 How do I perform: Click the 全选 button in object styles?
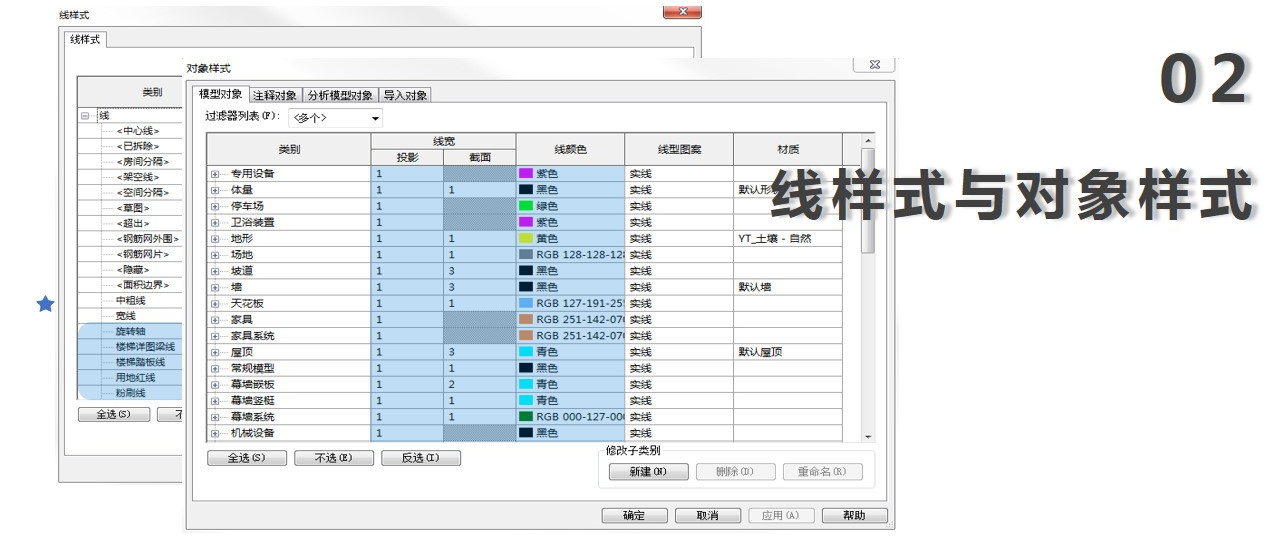pos(247,458)
